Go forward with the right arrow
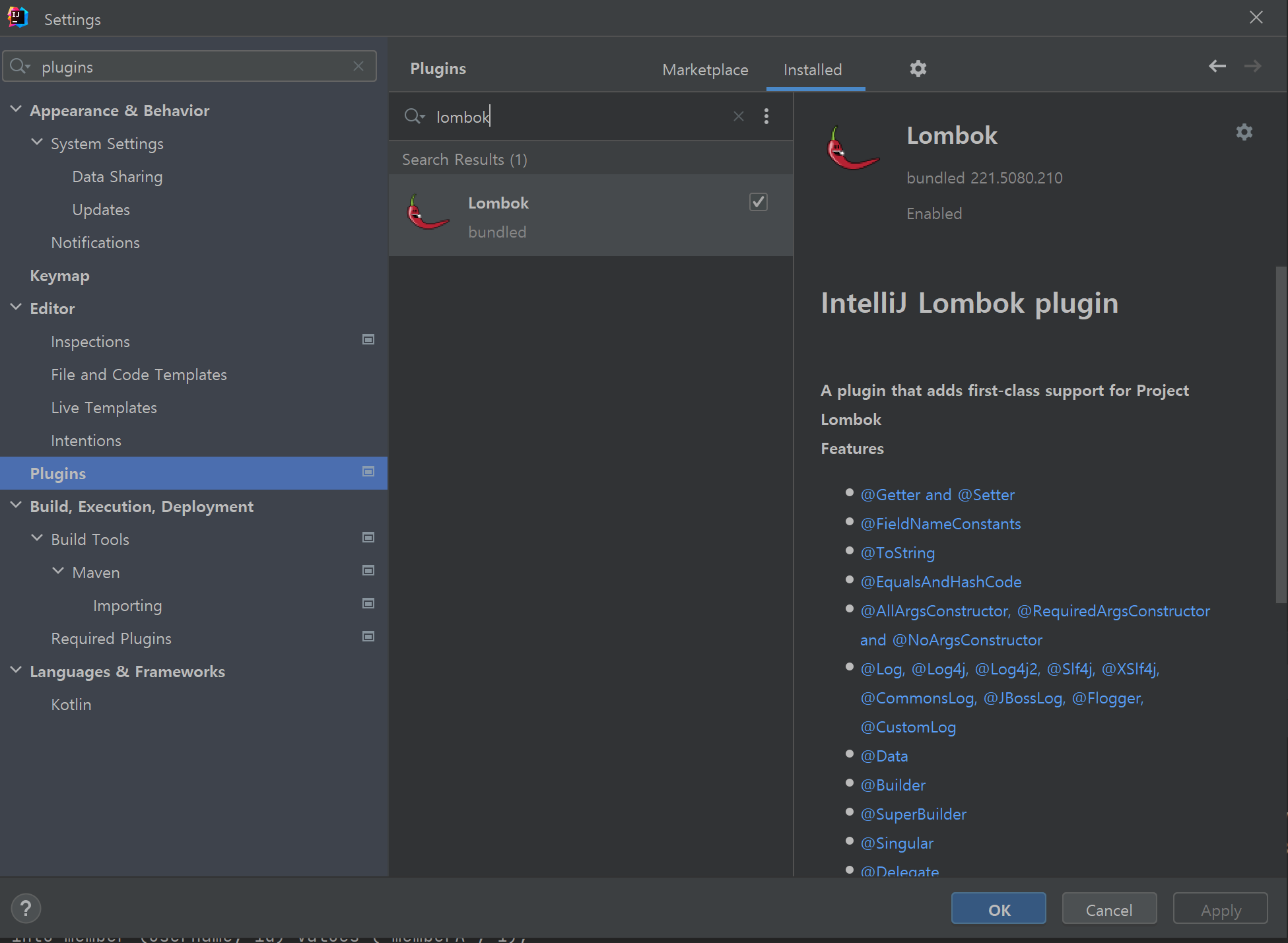This screenshot has width=1288, height=943. (1252, 66)
